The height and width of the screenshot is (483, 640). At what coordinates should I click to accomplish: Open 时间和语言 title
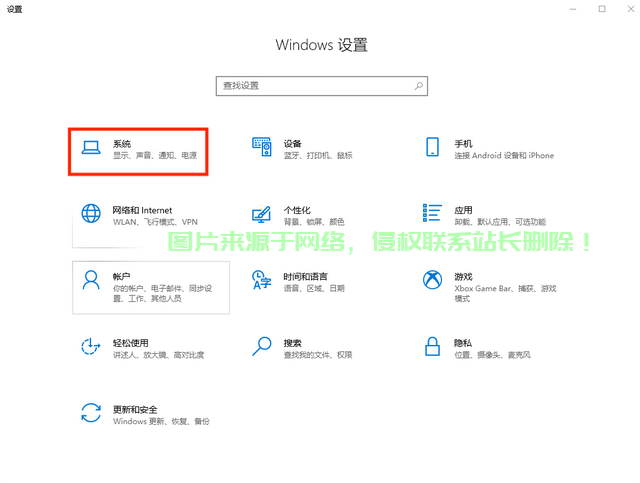[x=306, y=277]
